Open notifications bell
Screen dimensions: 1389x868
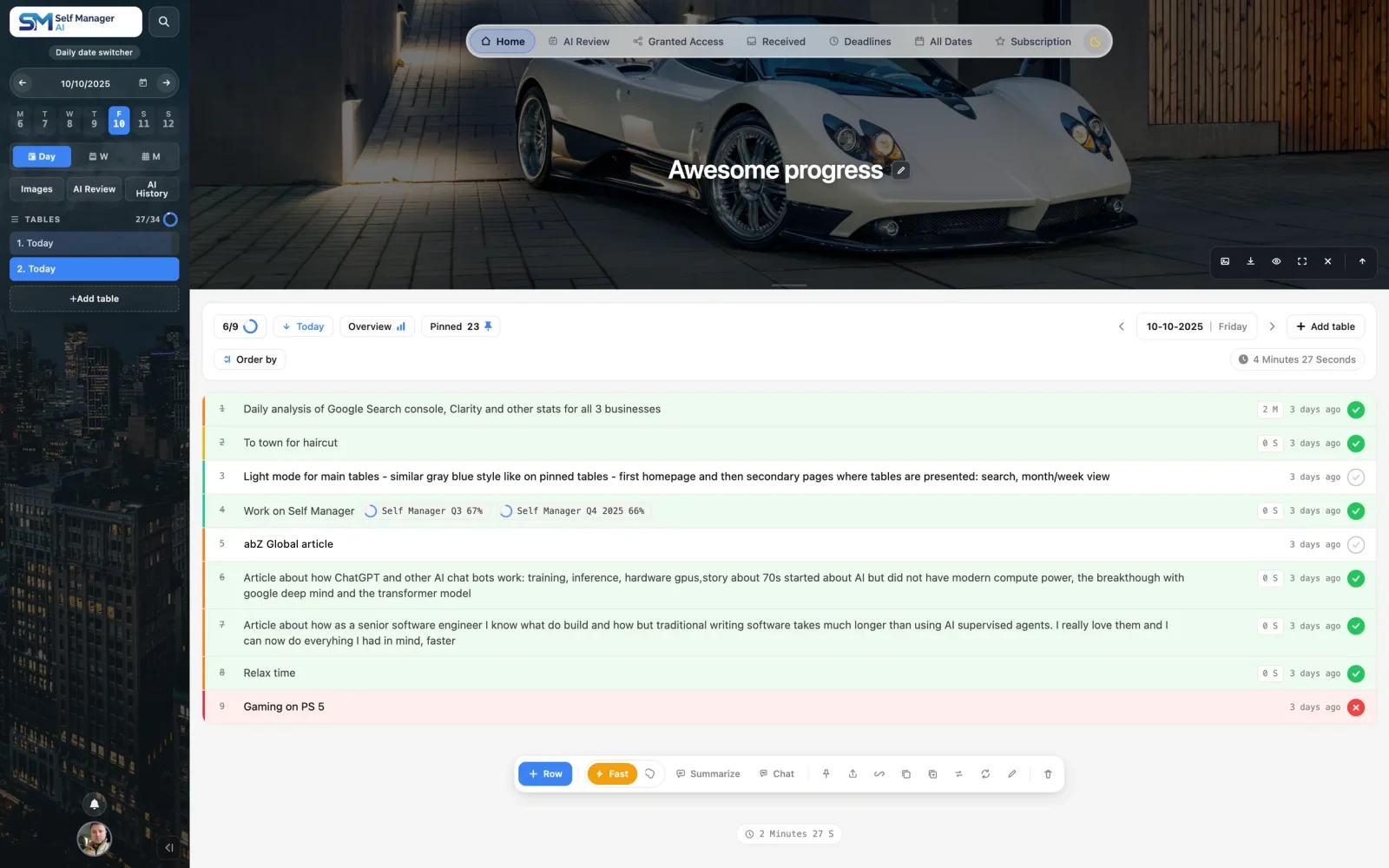[95, 804]
